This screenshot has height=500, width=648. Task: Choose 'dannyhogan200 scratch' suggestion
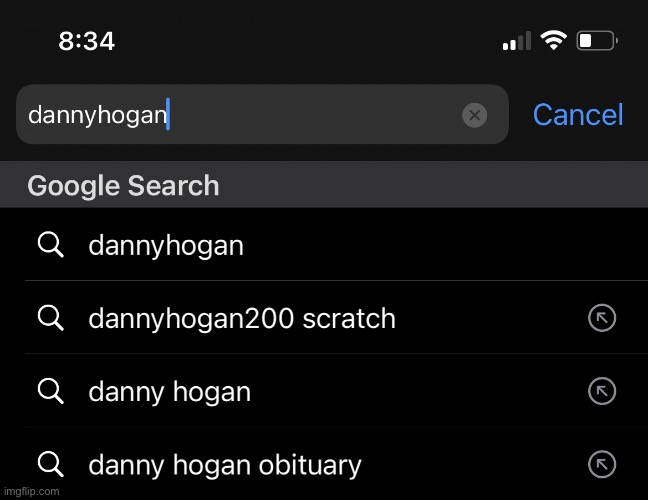[x=242, y=319]
